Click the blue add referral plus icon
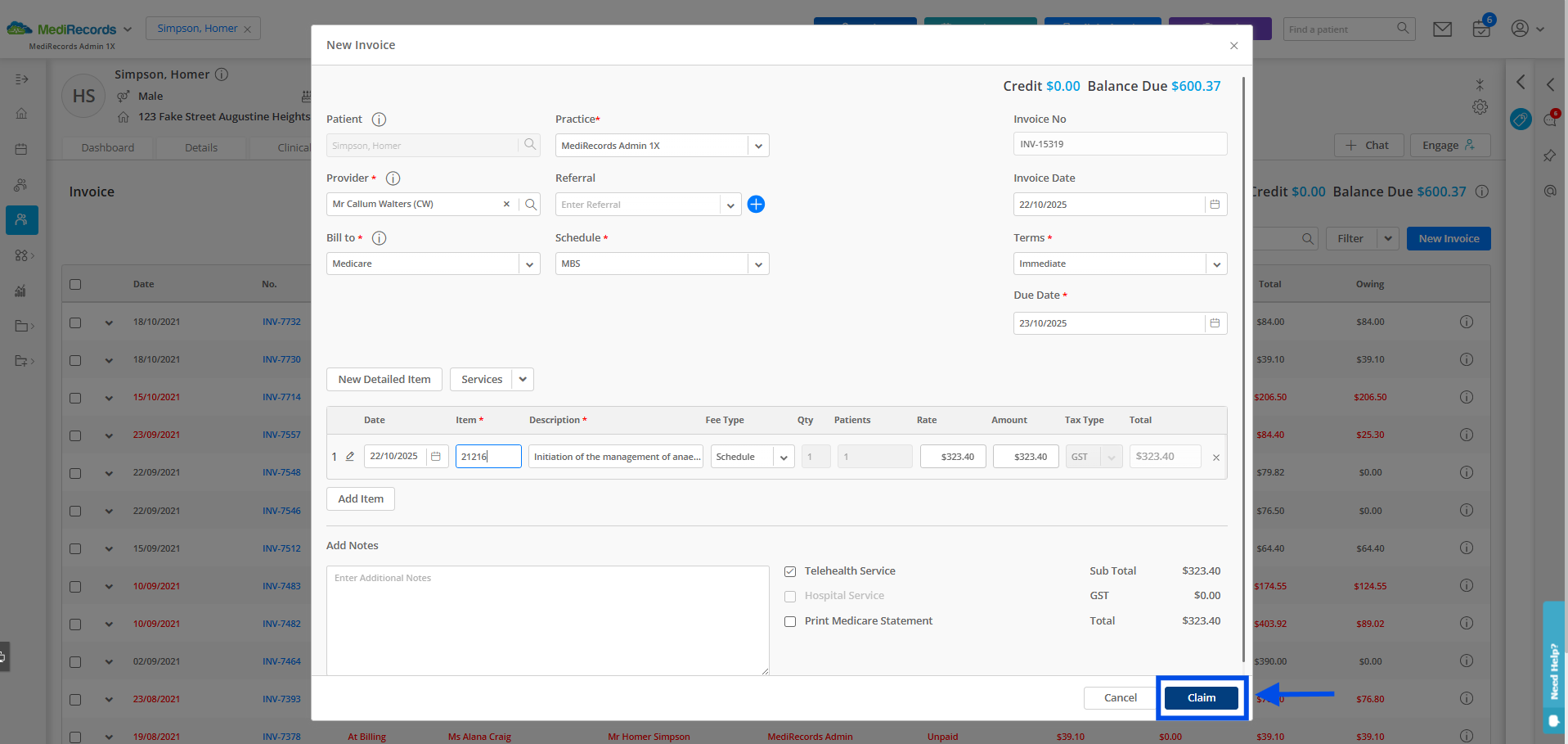The height and width of the screenshot is (744, 1568). point(756,205)
